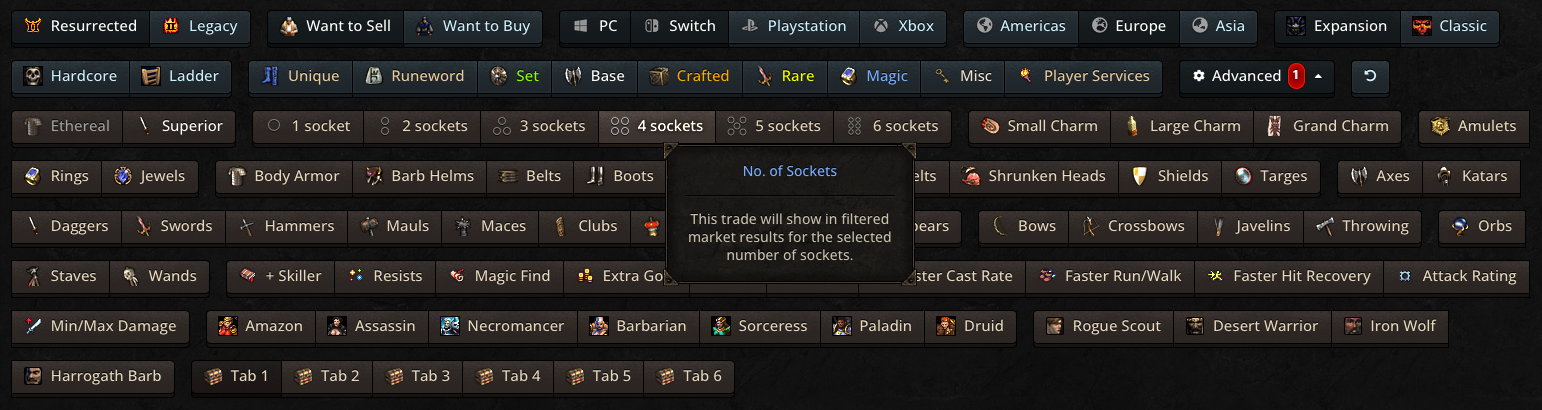
Task: Choose the Grand Charm icon filter
Action: (1274, 126)
